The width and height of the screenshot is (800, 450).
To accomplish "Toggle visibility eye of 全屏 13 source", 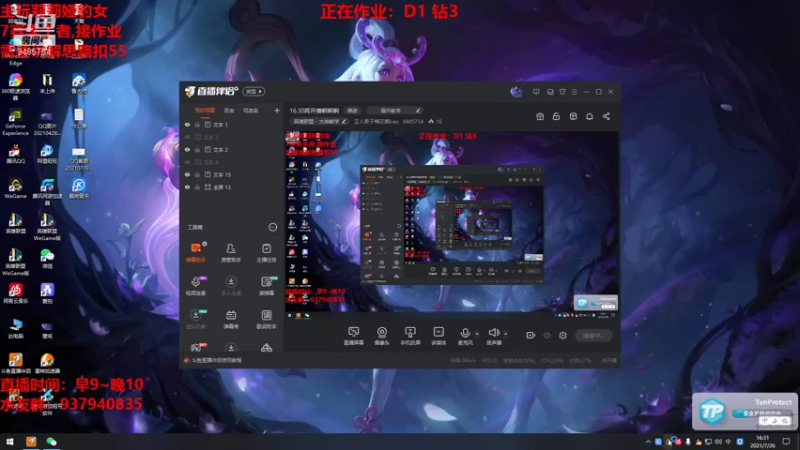I will [x=187, y=187].
